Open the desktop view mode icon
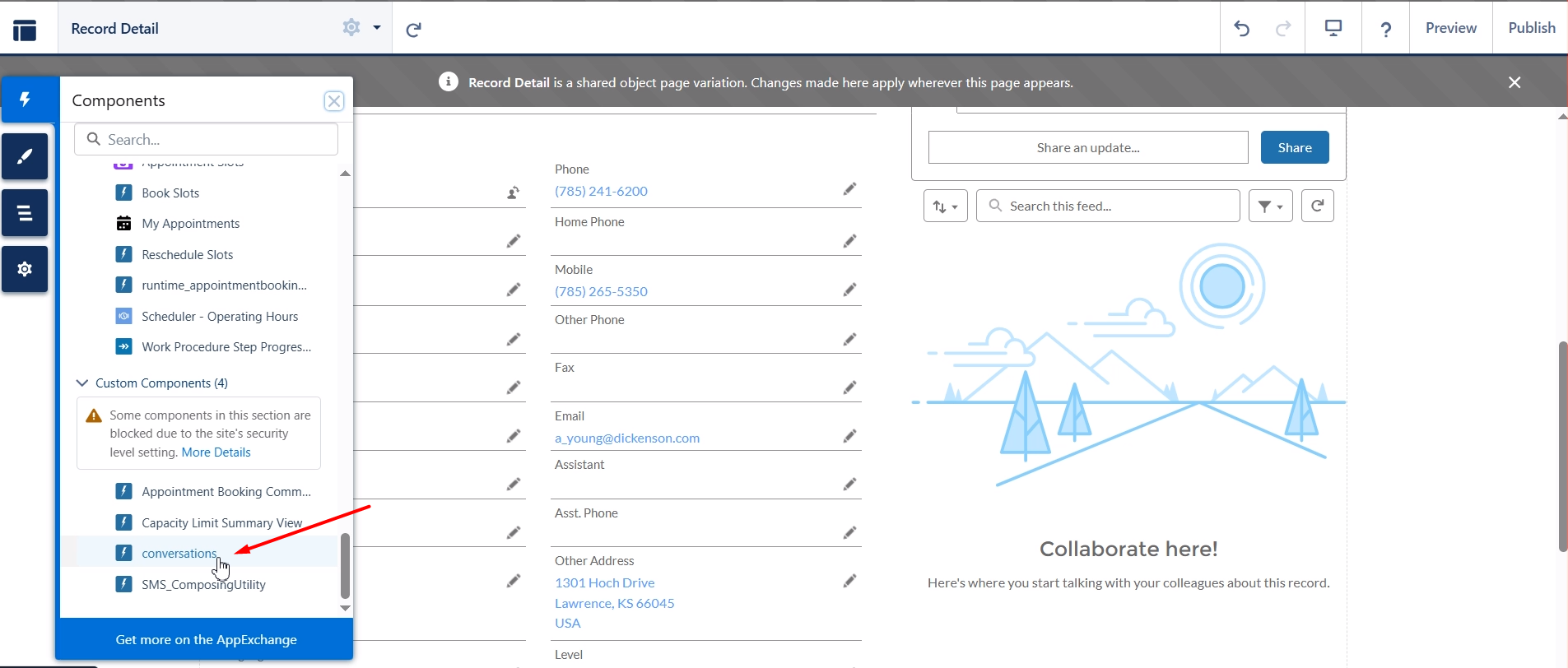Image resolution: width=1568 pixels, height=668 pixels. (x=1333, y=28)
